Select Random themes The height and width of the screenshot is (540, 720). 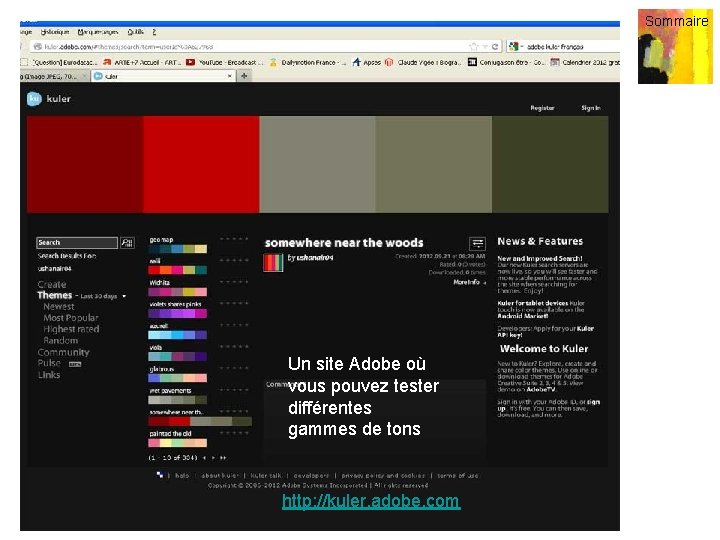click(x=61, y=341)
